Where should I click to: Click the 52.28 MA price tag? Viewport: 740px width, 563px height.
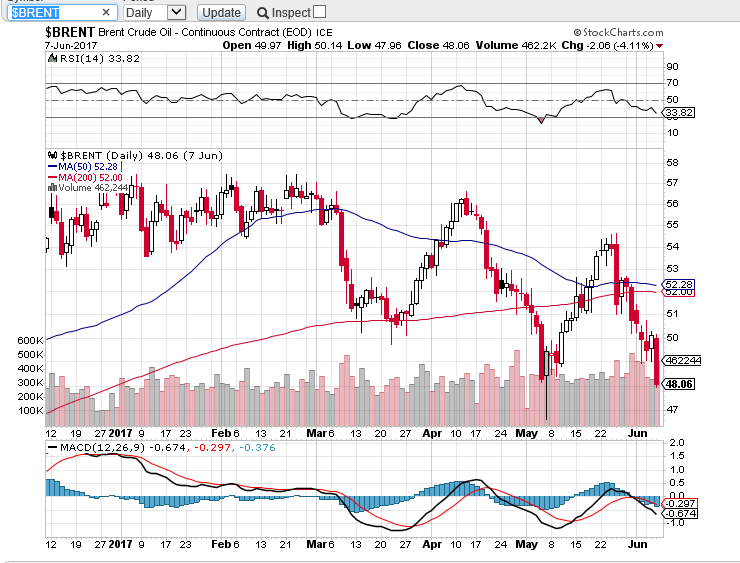pos(678,285)
